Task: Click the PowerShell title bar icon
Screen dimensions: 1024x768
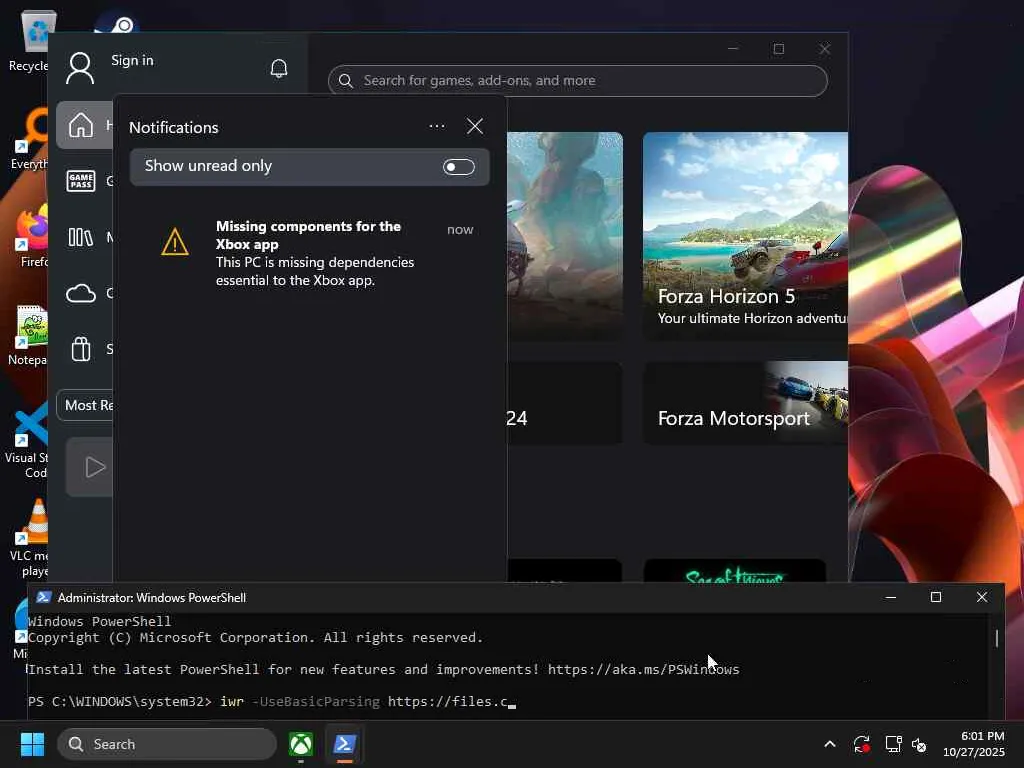Action: click(x=44, y=598)
